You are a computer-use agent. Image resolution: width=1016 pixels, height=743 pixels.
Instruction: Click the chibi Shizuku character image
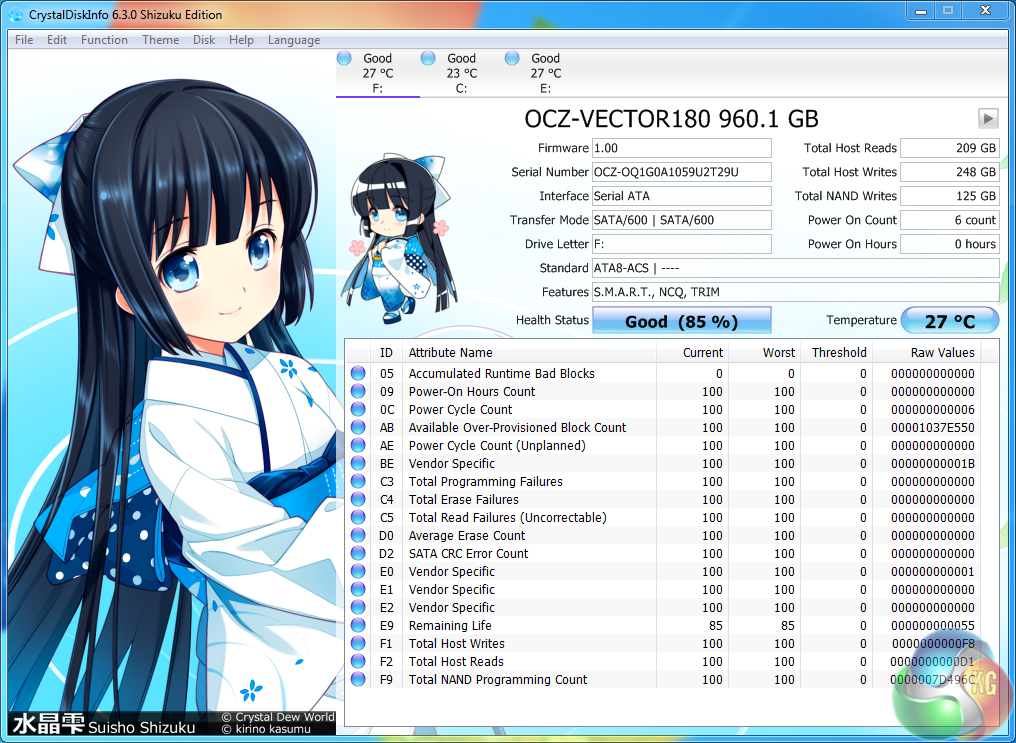point(398,240)
